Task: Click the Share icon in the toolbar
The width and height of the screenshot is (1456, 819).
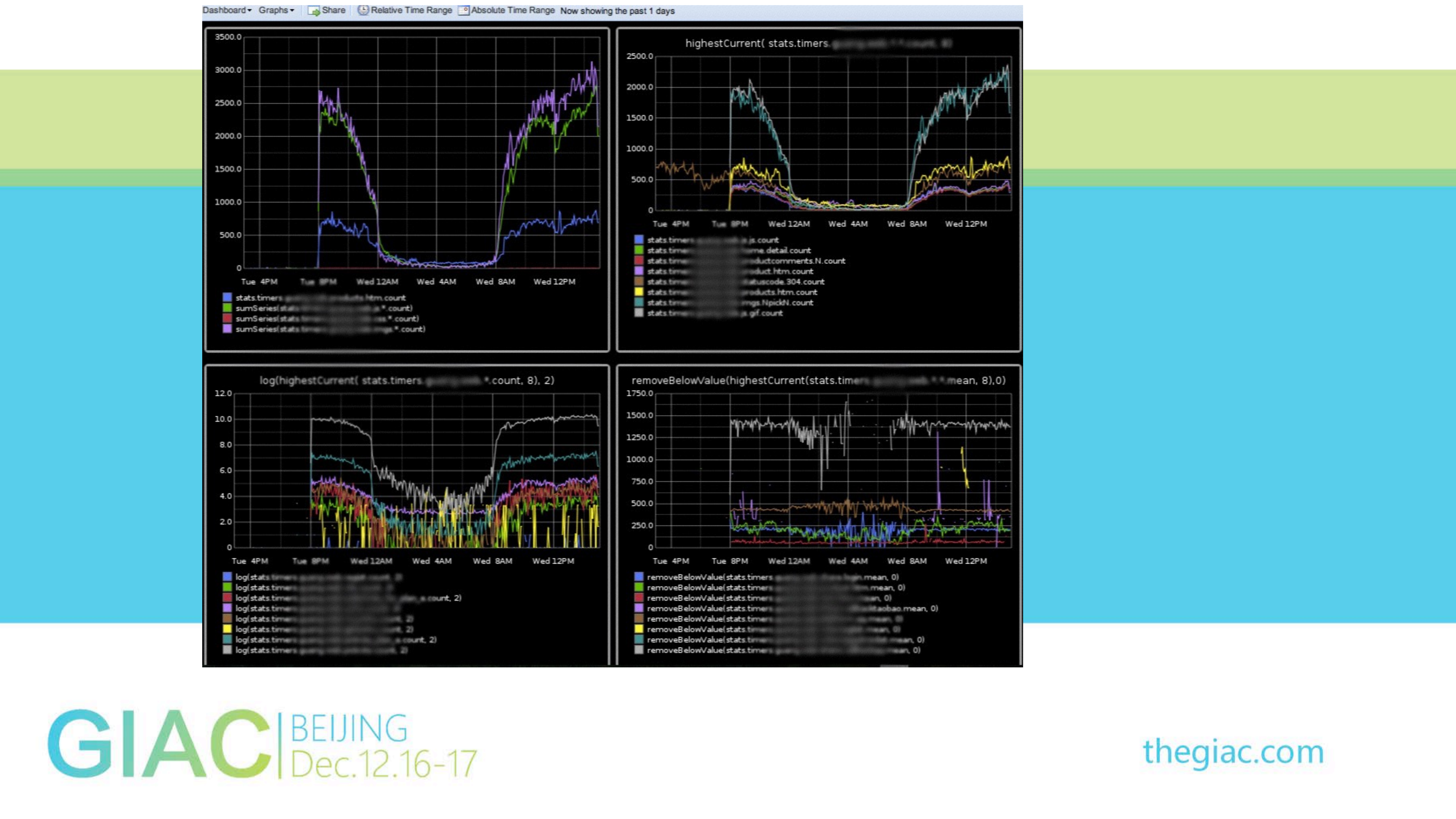Action: (314, 10)
